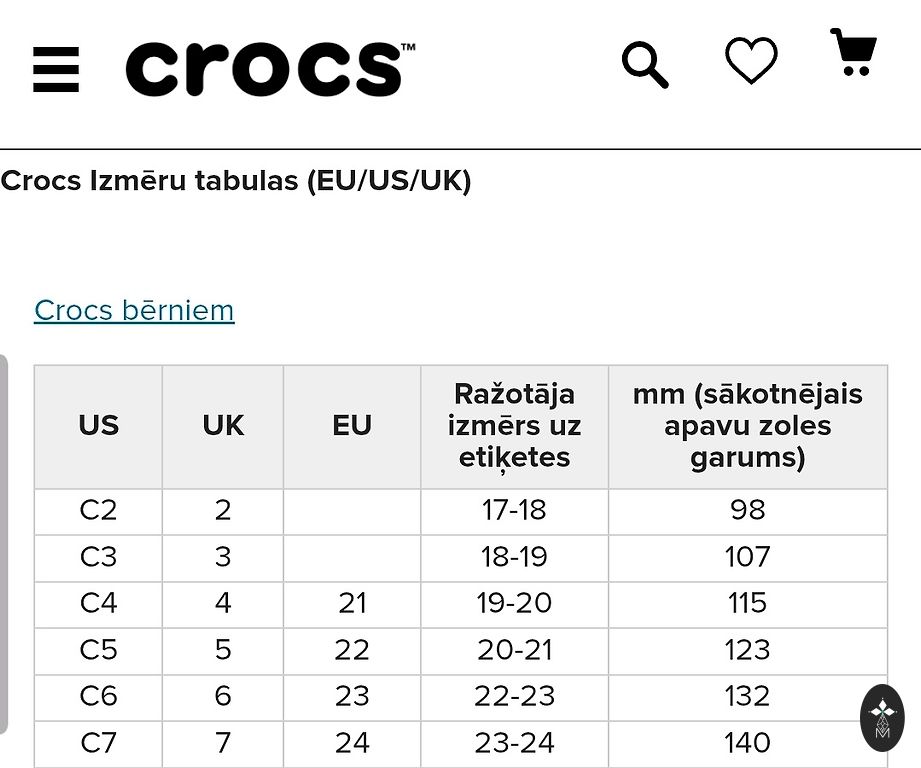Click the EU column header
The height and width of the screenshot is (768, 921).
352,426
